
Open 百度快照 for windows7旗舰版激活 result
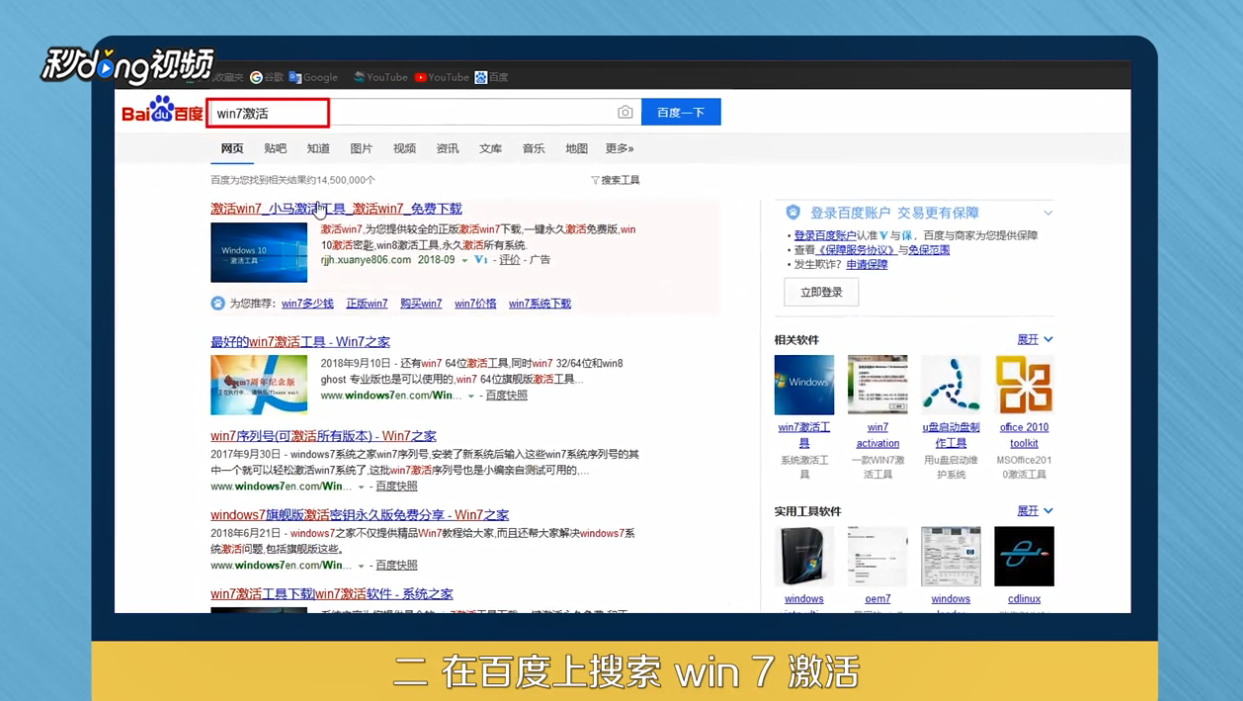(x=396, y=566)
